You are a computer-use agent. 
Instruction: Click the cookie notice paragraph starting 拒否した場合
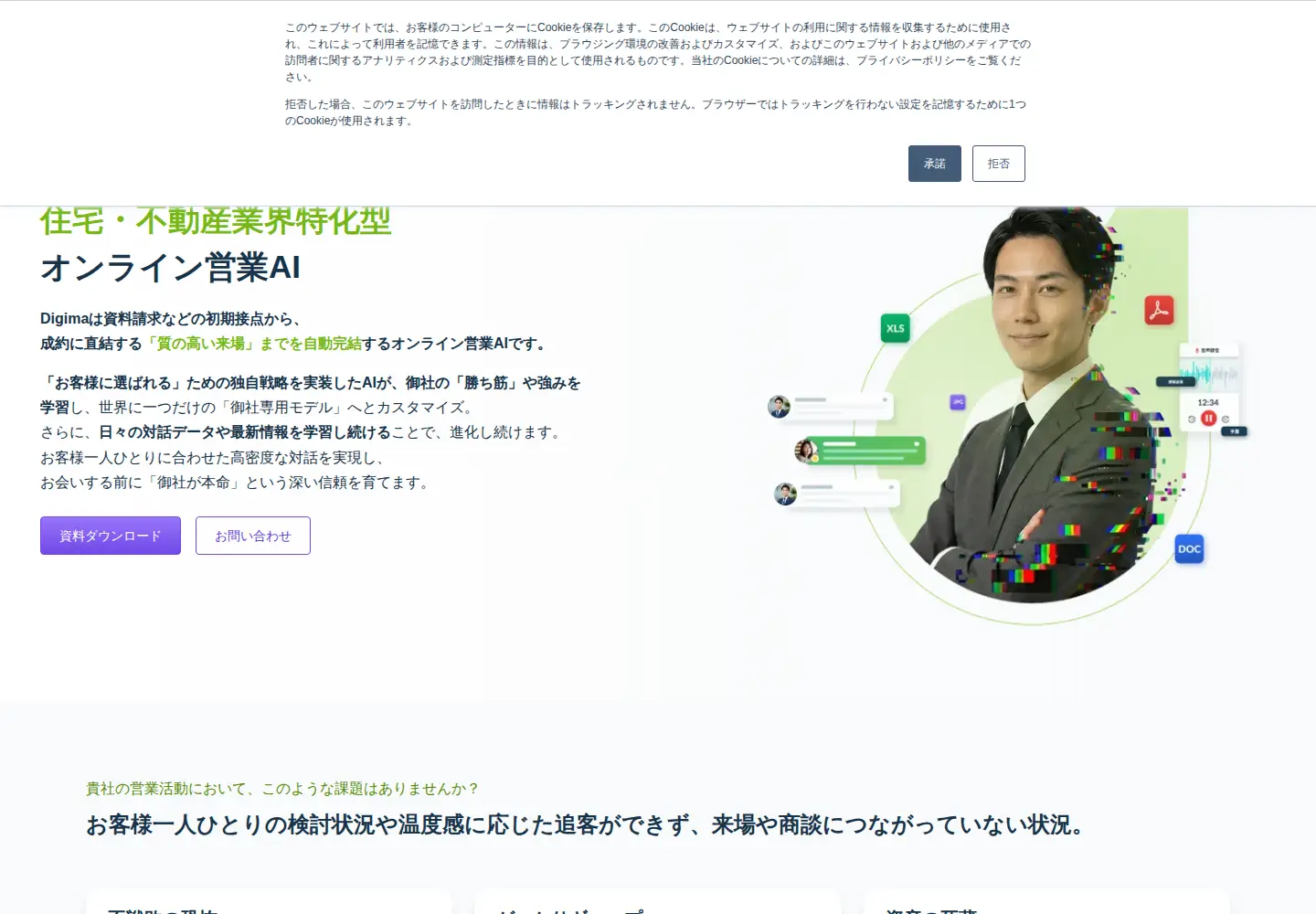tap(656, 112)
